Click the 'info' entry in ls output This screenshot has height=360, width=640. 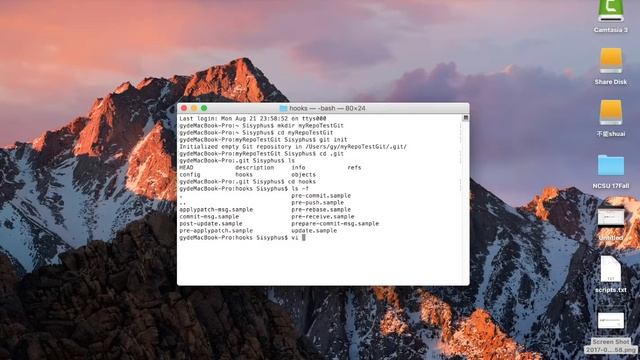tap(298, 167)
